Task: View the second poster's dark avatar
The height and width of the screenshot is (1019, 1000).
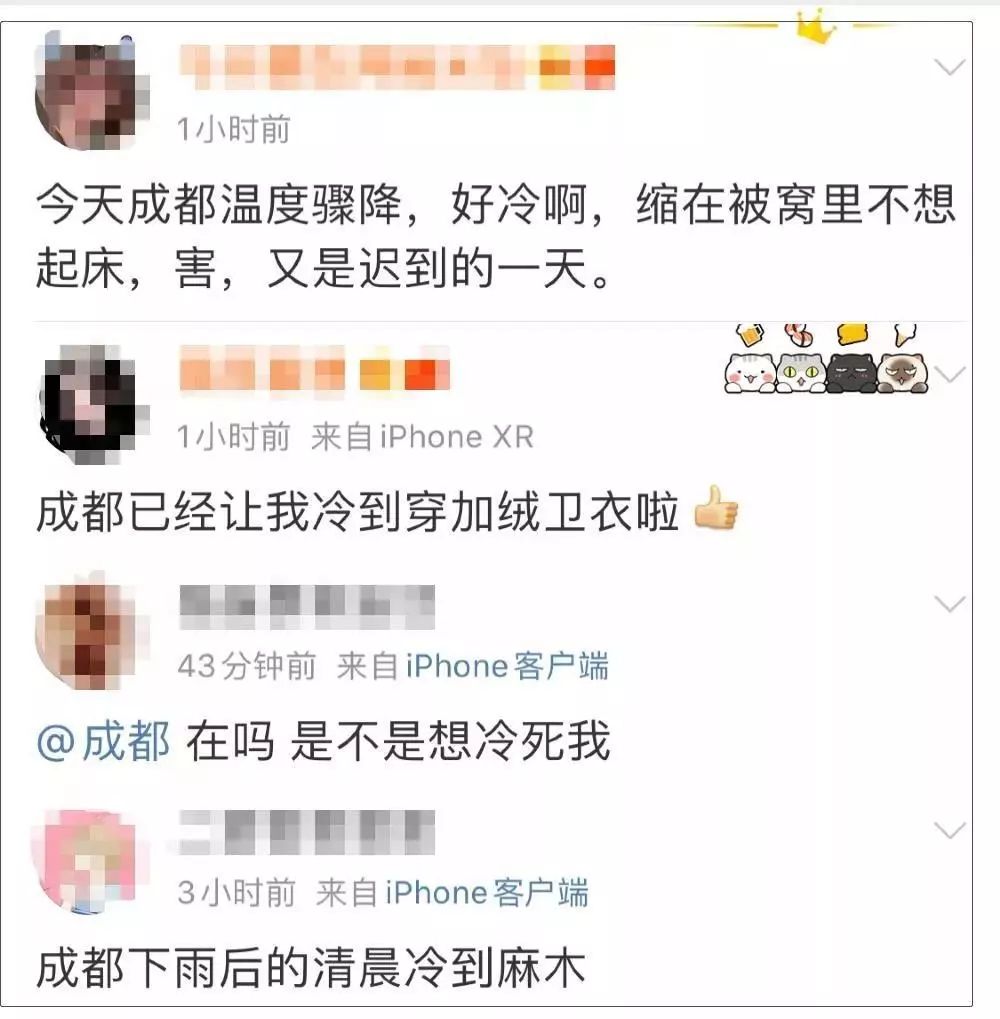Action: pos(94,403)
